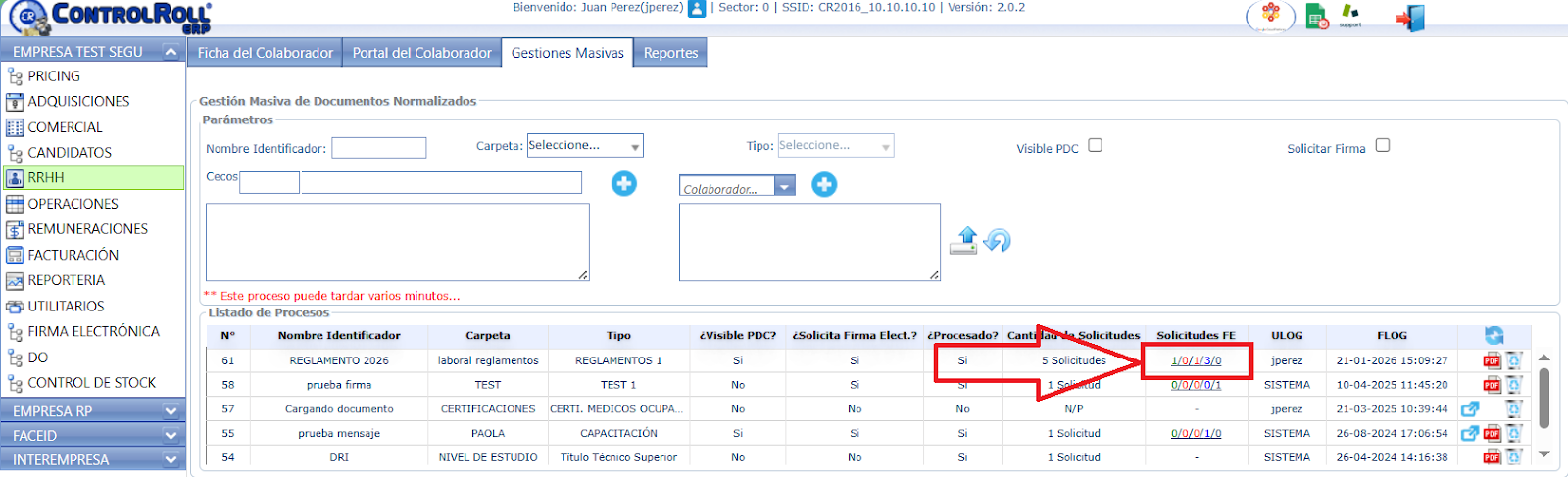Open PDF for REGLAMENTO 2026 row
This screenshot has width=1568, height=477.
(1492, 360)
